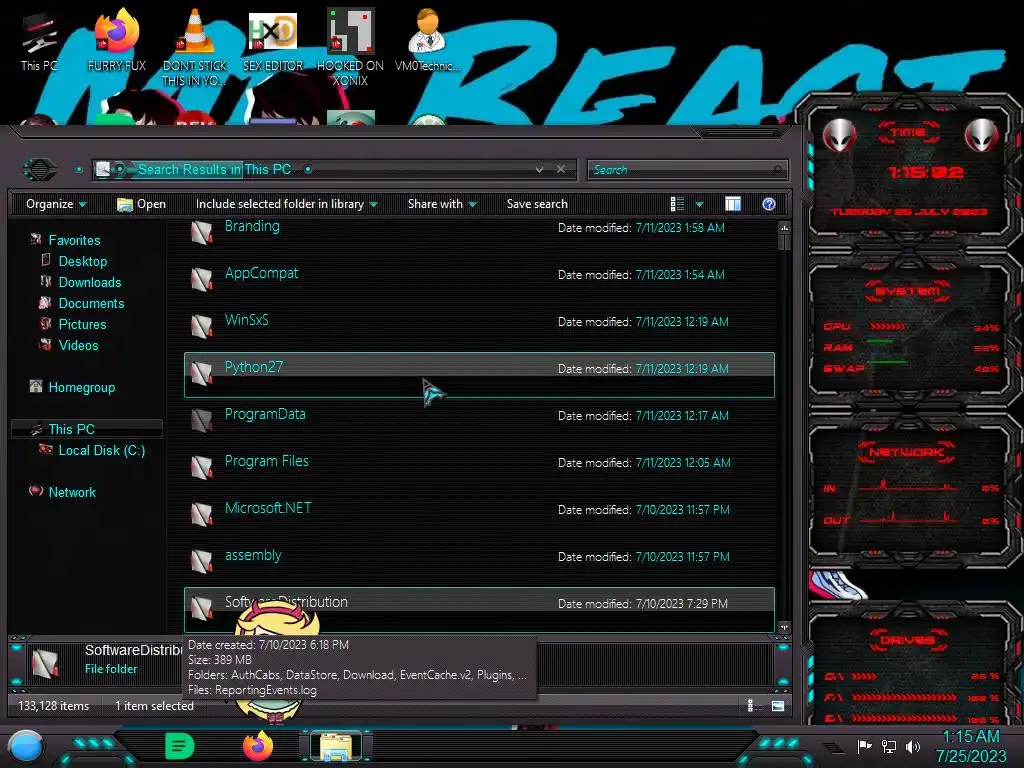Image resolution: width=1024 pixels, height=768 pixels.
Task: Open the Organize menu
Action: click(56, 204)
